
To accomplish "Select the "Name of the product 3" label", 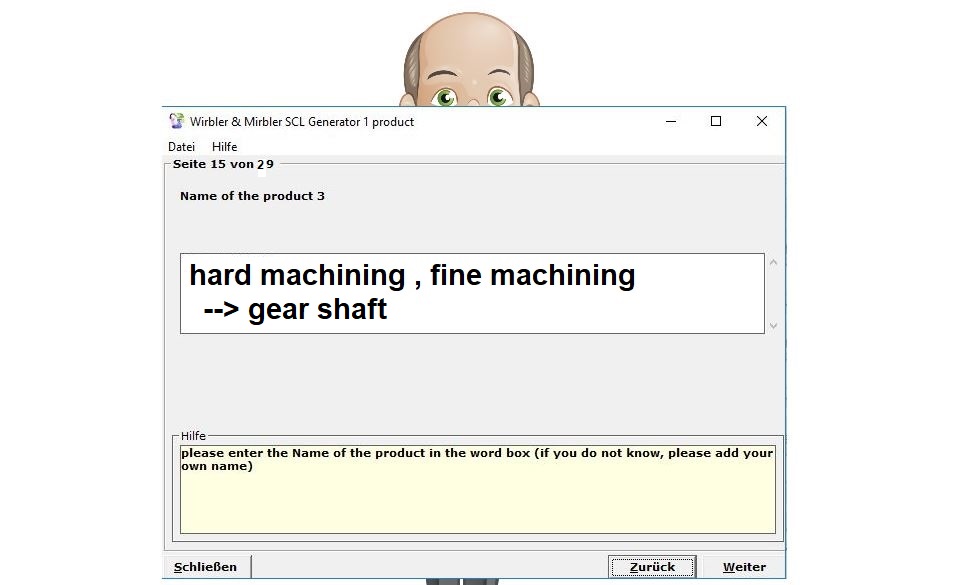I will [252, 196].
